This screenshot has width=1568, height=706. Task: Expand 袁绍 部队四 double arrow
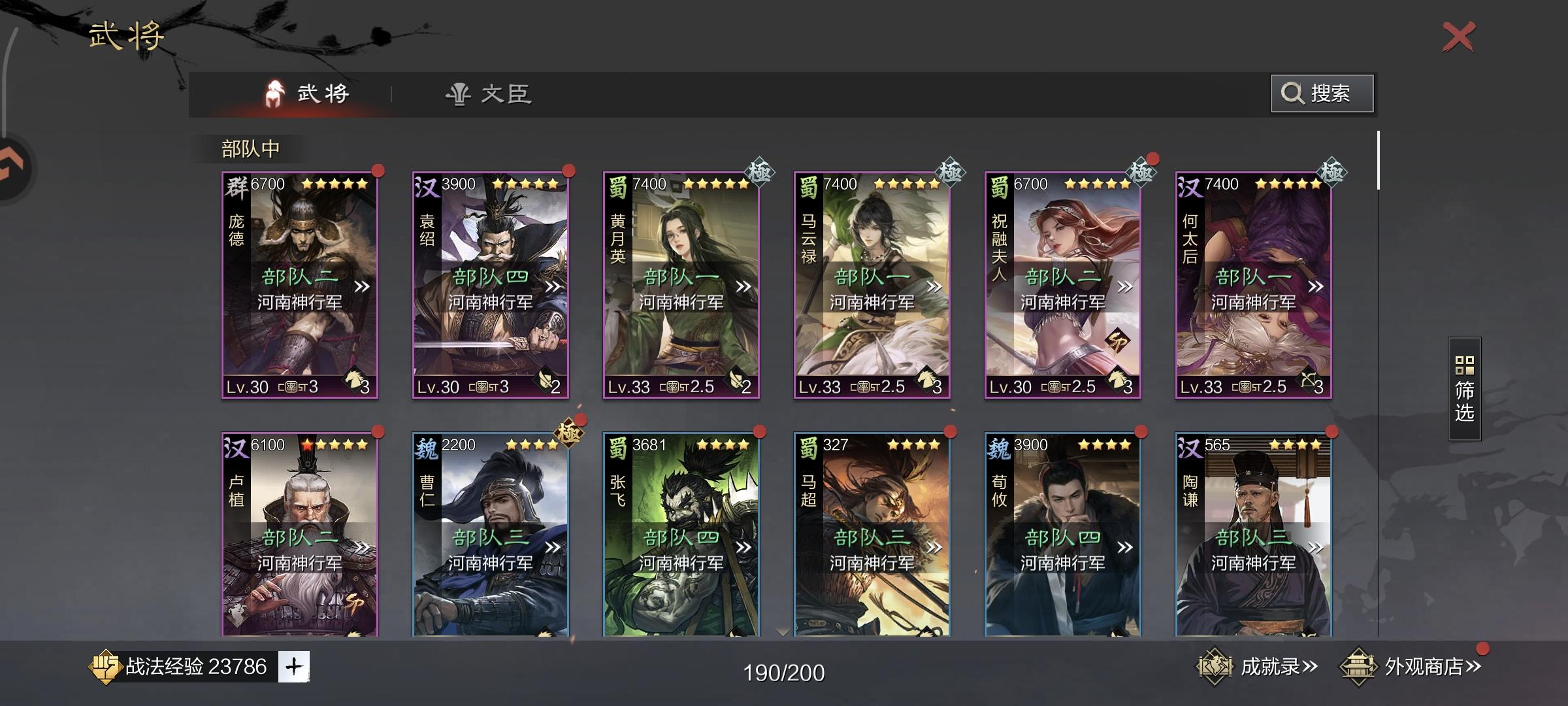pos(553,286)
